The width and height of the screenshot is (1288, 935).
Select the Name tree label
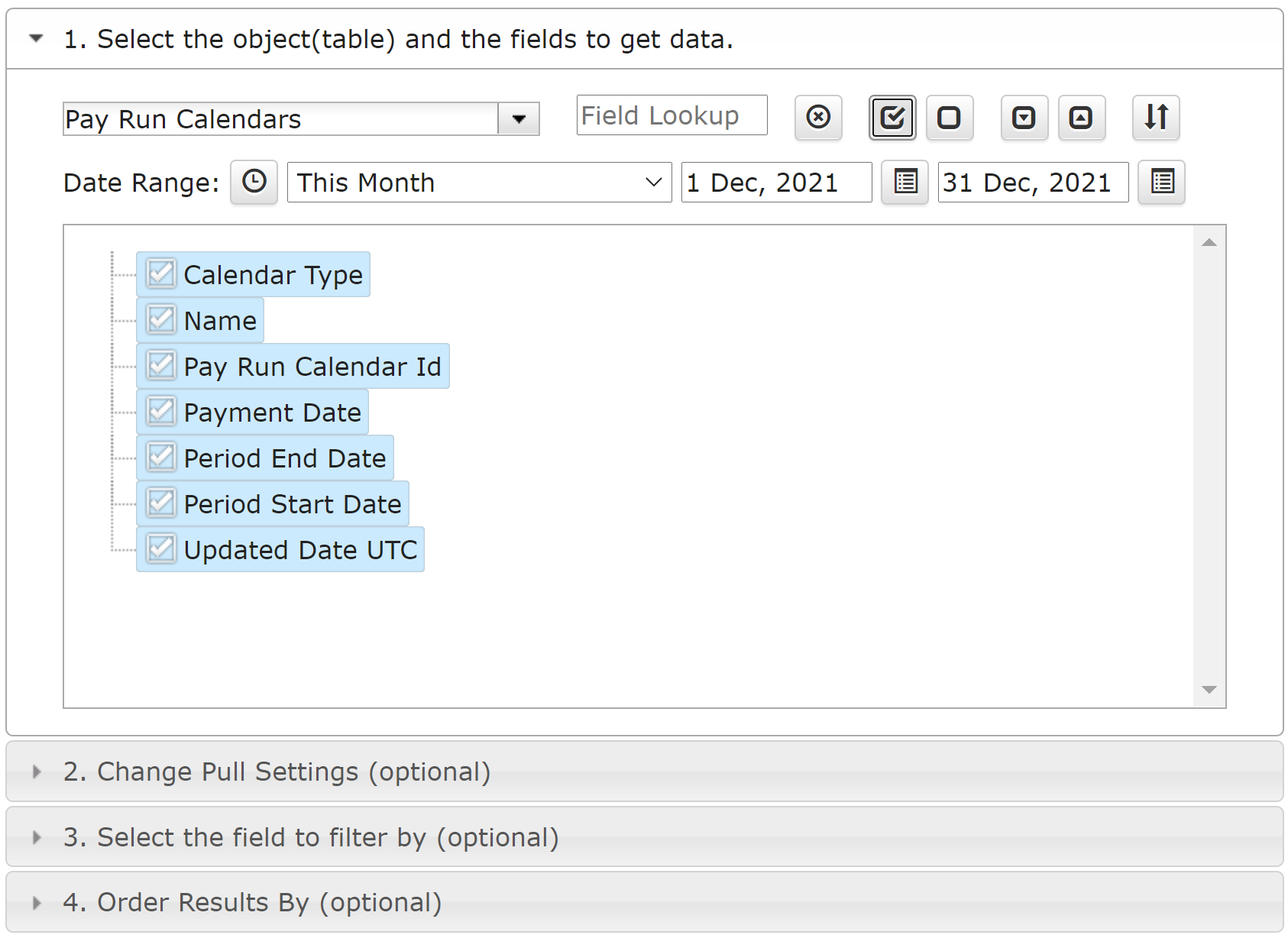[220, 321]
